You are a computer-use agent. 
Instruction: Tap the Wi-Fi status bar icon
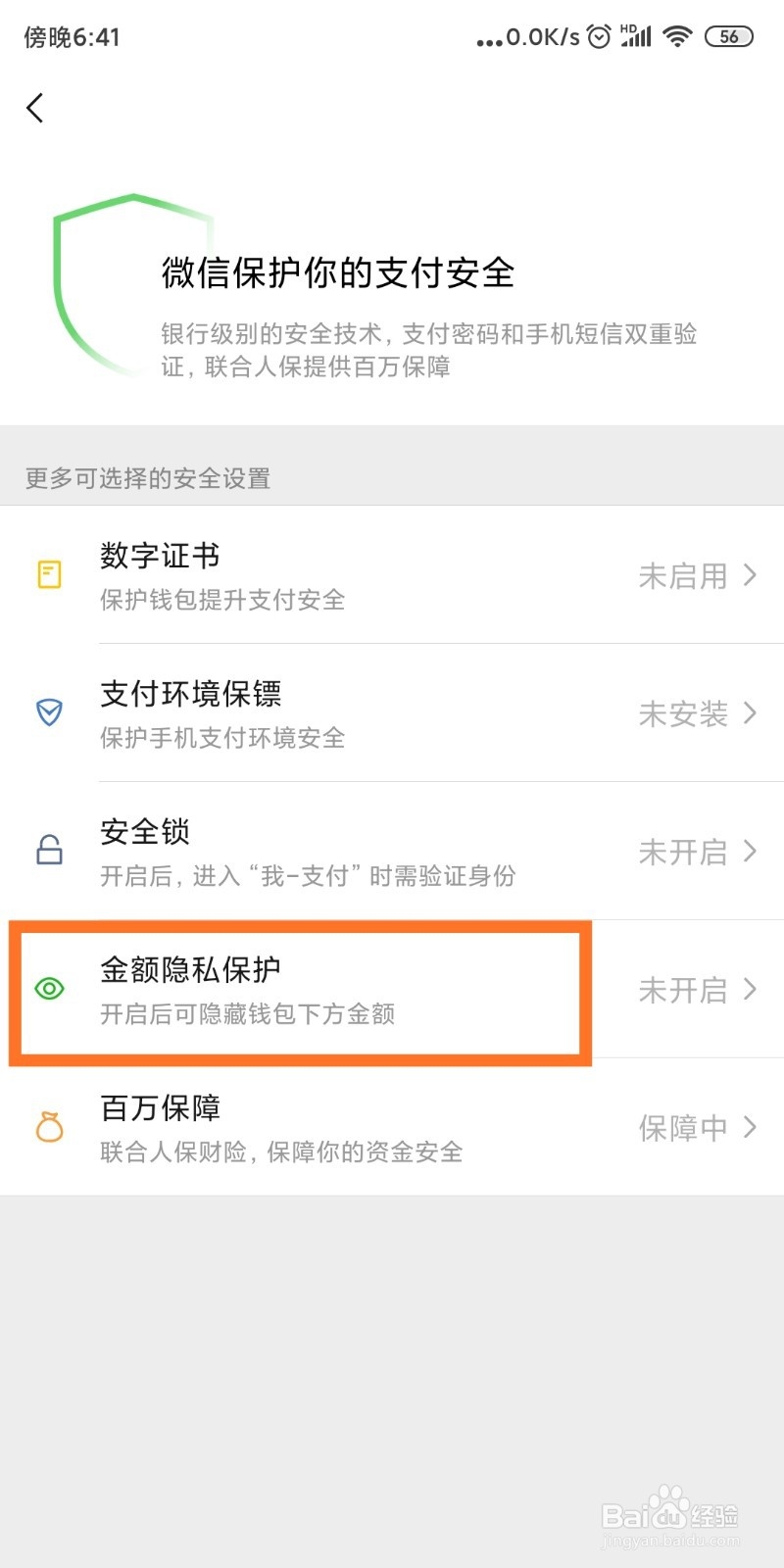pos(677,37)
